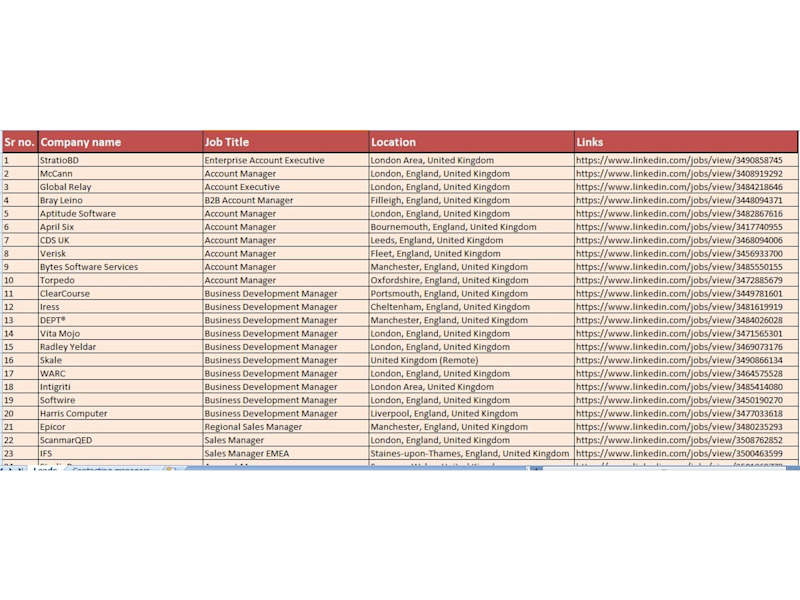Click serial number cell '12'
This screenshot has width=800, height=600.
tap(20, 307)
